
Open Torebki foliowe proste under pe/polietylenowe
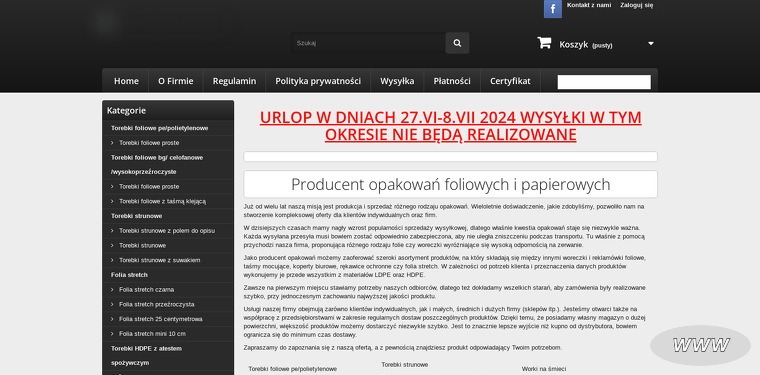tap(149, 143)
